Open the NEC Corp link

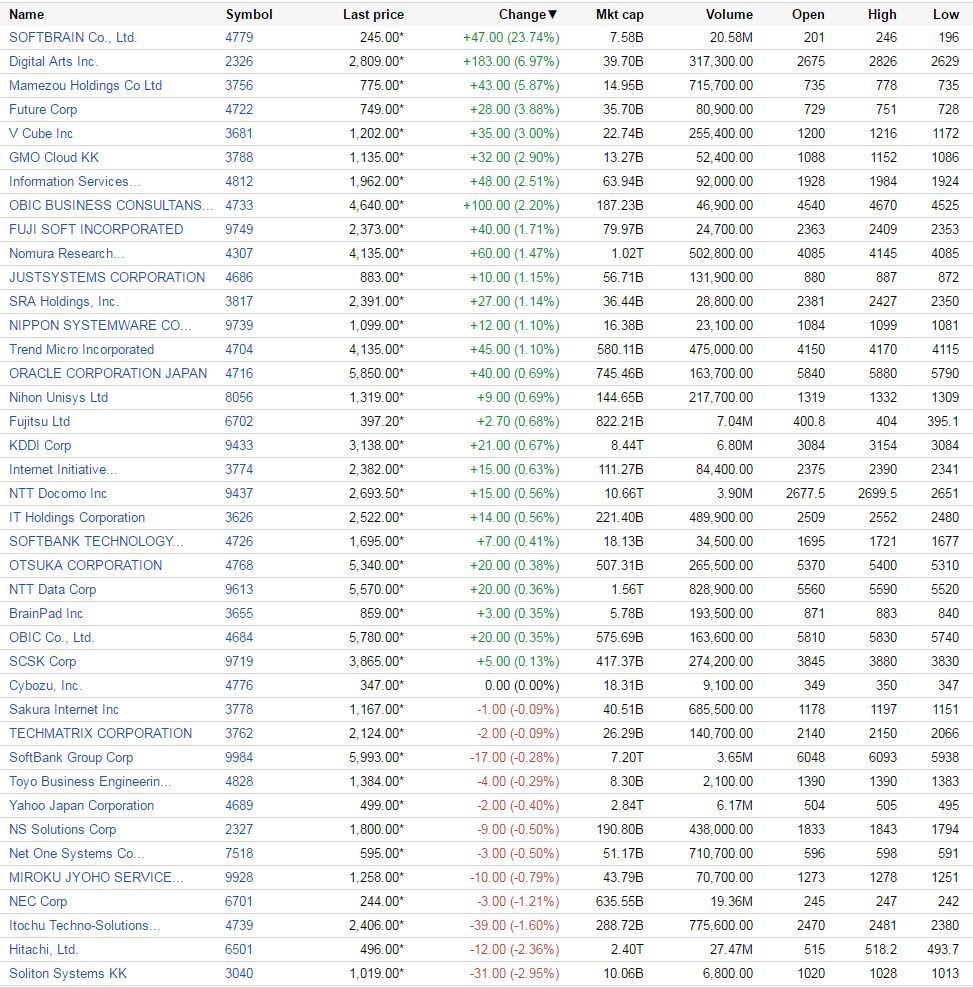click(38, 901)
